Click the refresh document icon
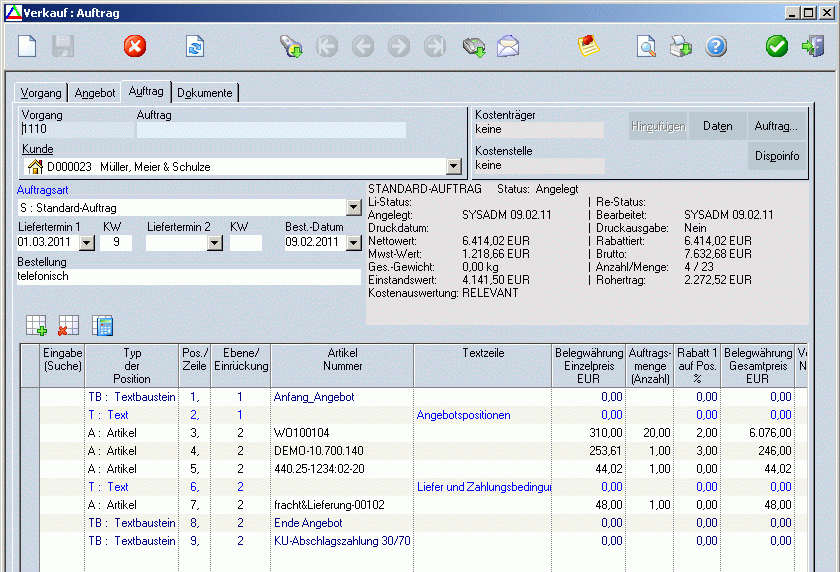840x572 pixels. 194,46
